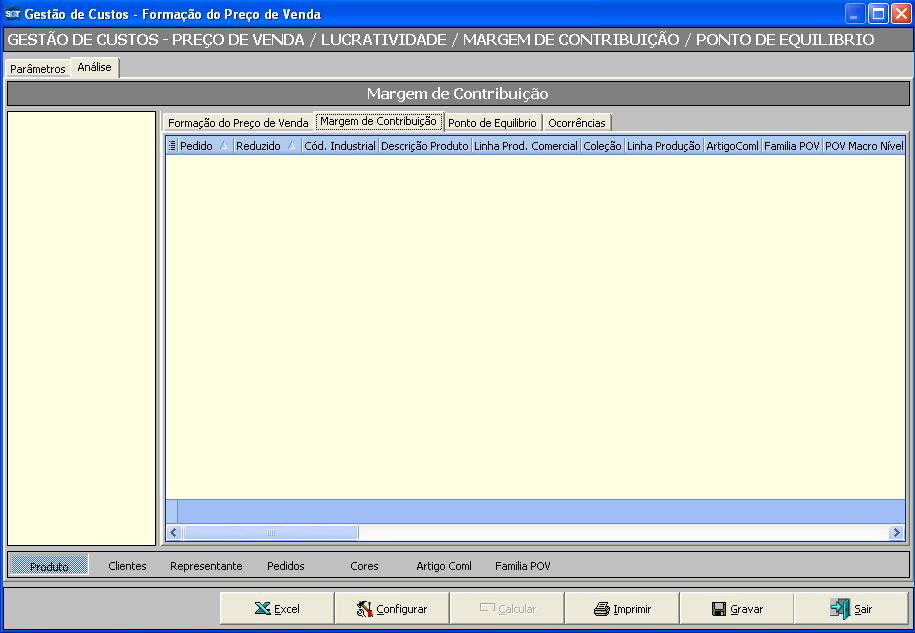Click the Pedido column sort arrow

(x=223, y=146)
